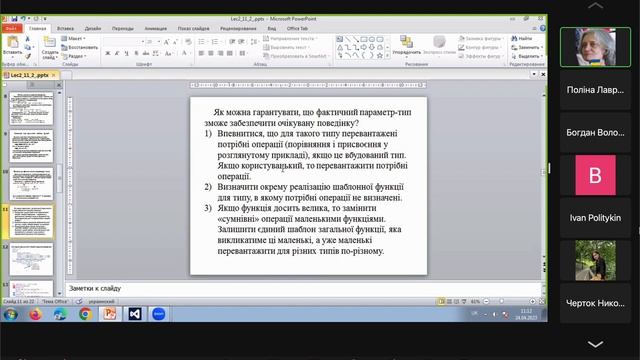Click the Increase Indent icon
The image size is (640, 360).
241,42
